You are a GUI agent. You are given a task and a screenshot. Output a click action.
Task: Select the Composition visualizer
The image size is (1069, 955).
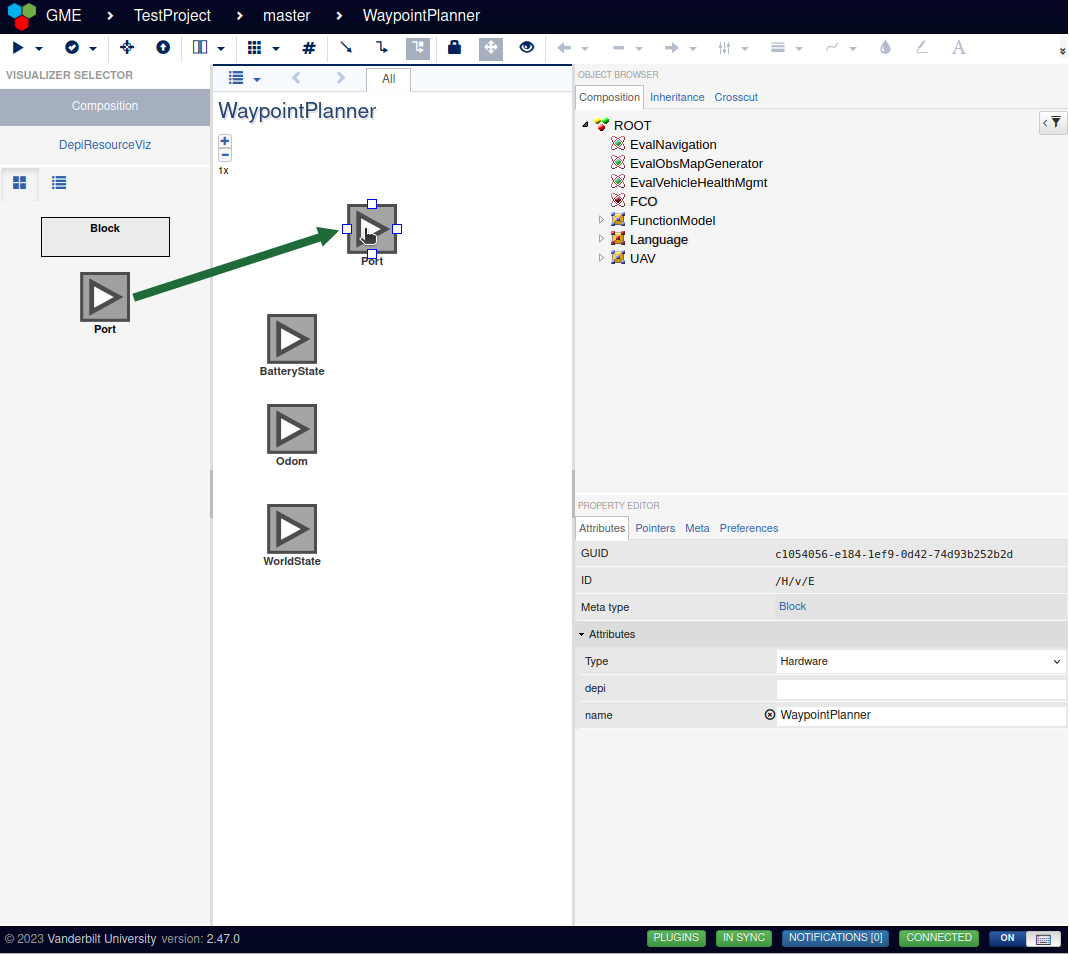105,106
